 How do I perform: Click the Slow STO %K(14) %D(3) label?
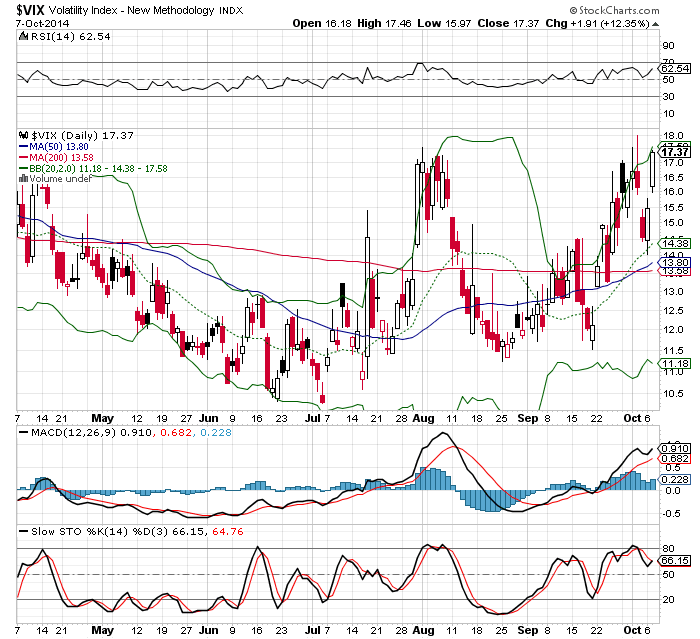(x=100, y=532)
